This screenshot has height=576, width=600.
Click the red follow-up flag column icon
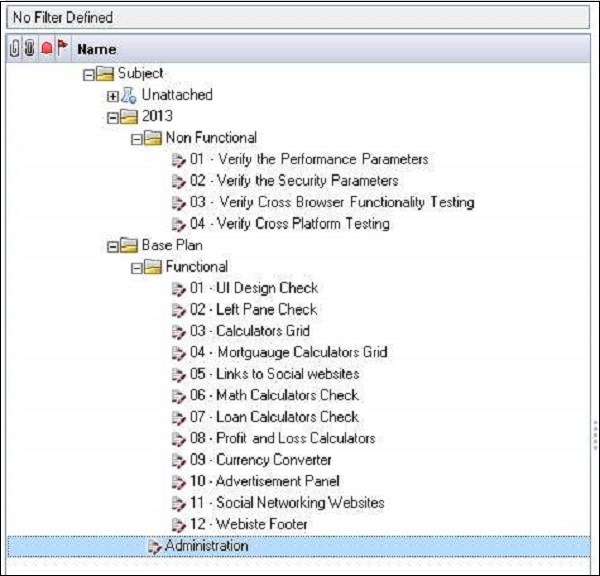click(62, 47)
